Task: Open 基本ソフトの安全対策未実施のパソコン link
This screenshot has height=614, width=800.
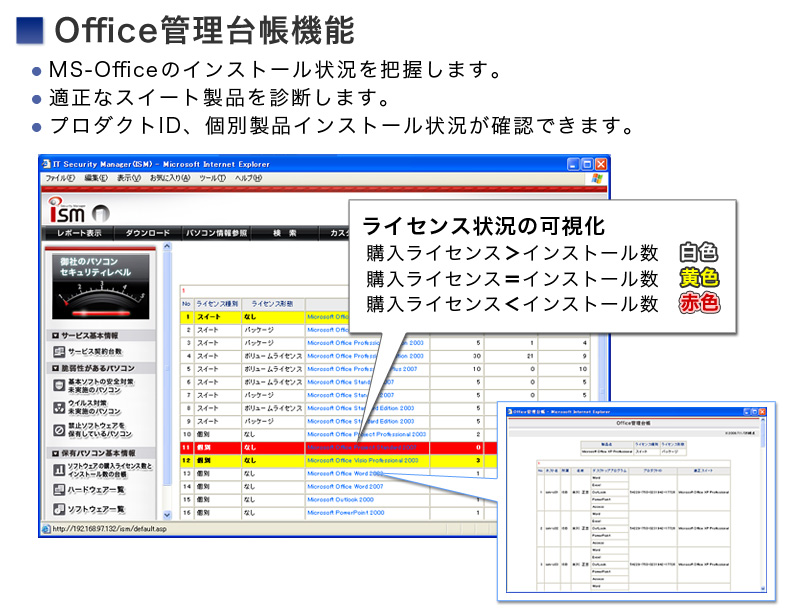Action: point(101,386)
